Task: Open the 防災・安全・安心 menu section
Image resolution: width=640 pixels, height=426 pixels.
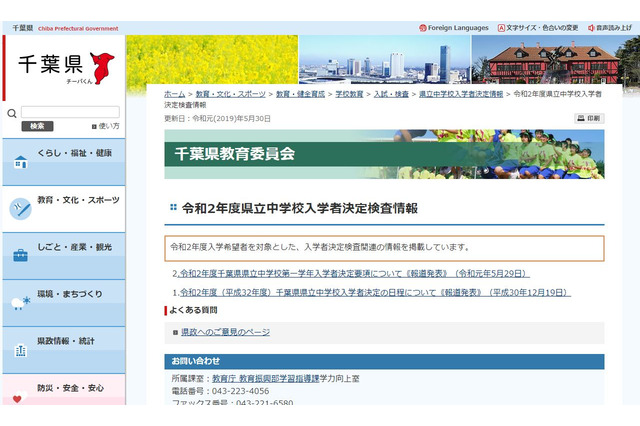Action: tap(64, 389)
